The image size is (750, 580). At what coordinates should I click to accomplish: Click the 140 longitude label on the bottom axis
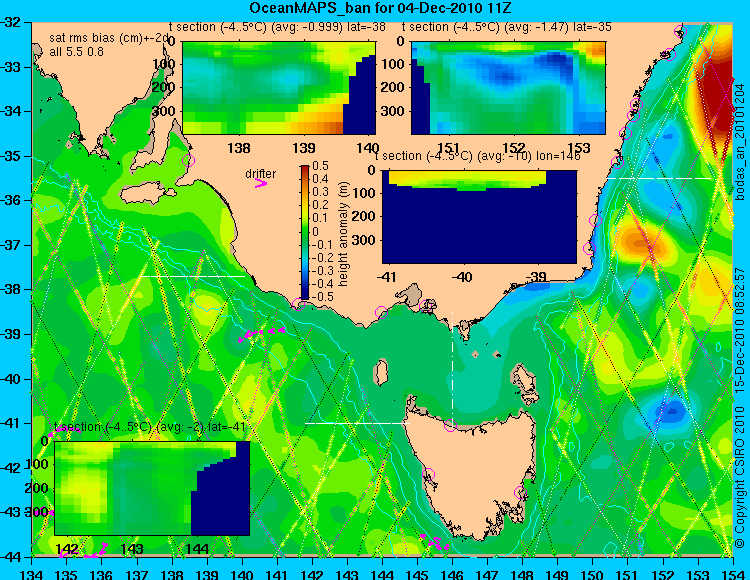point(242,574)
